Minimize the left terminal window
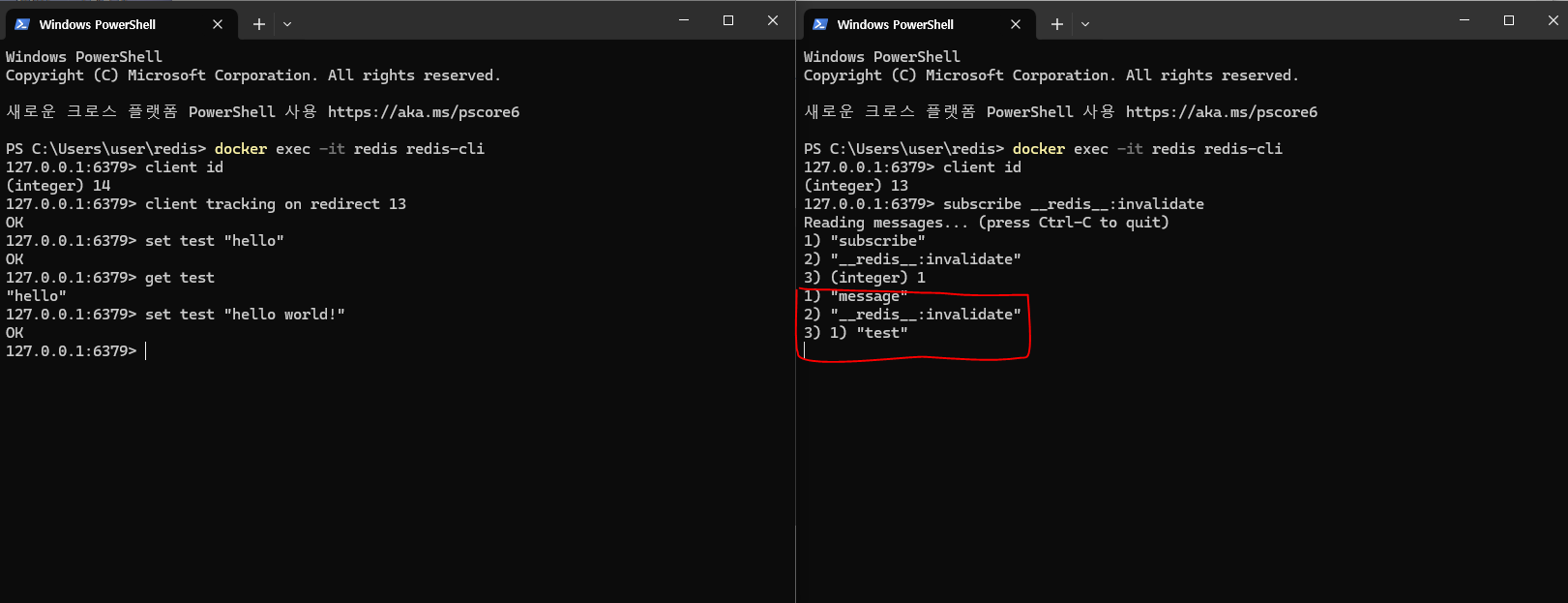Viewport: 1568px width, 603px height. (684, 20)
